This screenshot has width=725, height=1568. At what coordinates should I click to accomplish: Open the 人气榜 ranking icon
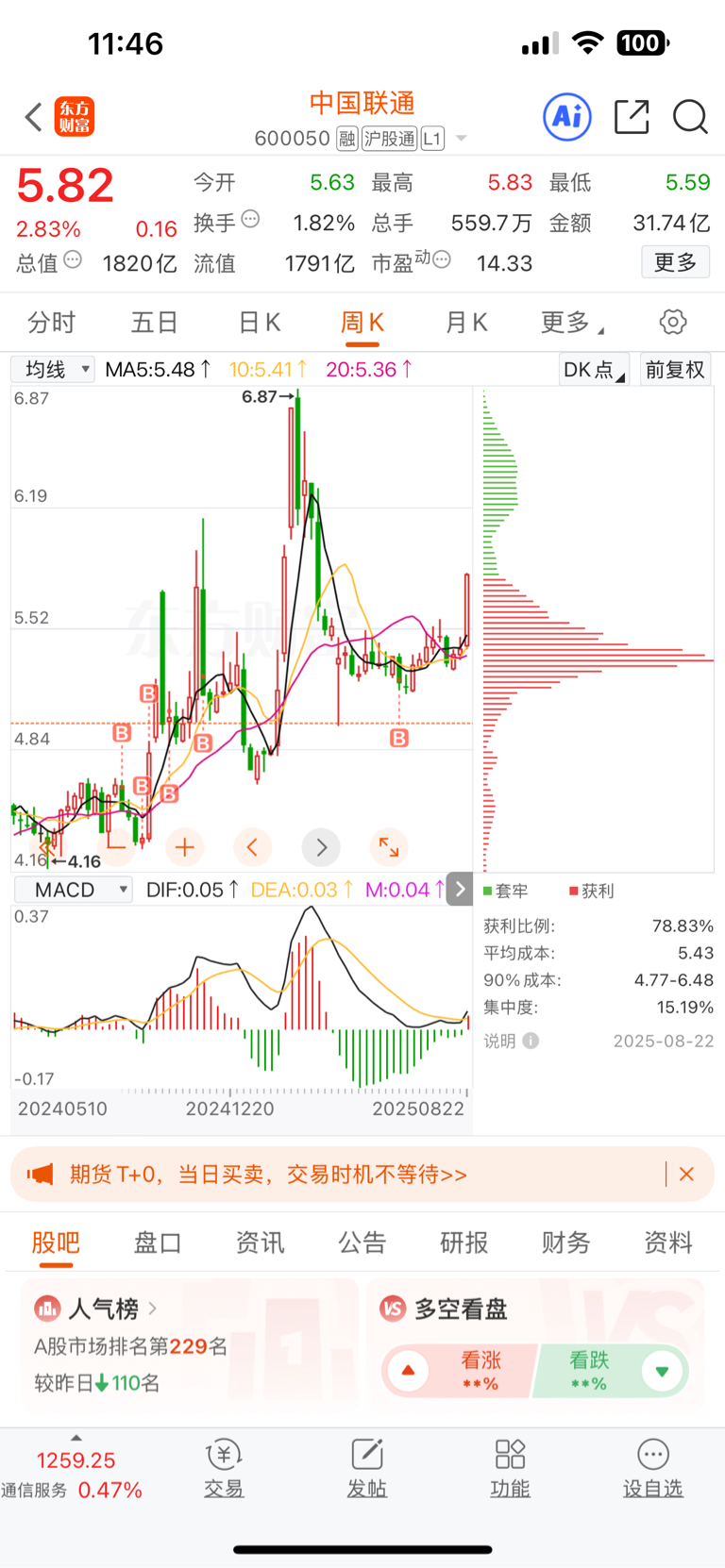click(47, 1309)
